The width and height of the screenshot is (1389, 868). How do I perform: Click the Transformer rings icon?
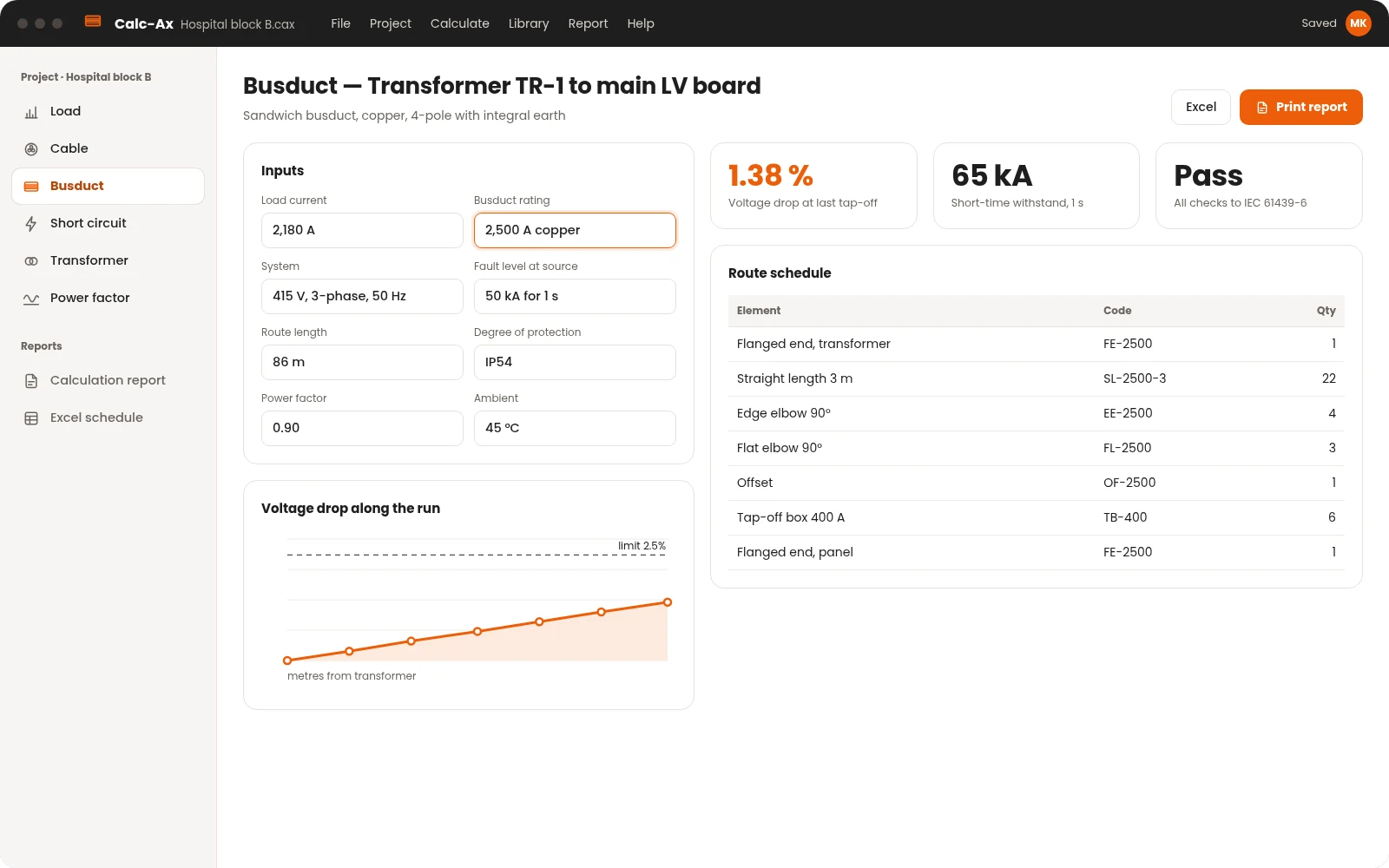[31, 261]
